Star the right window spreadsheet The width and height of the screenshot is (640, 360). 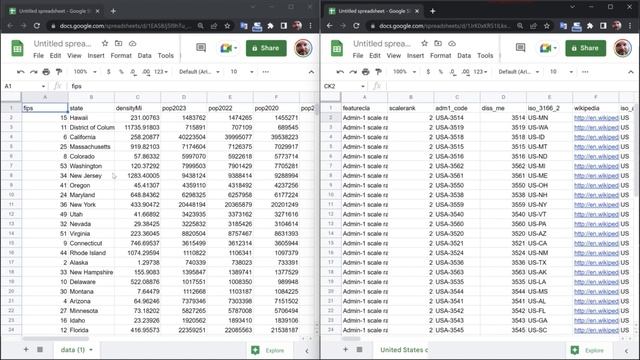tap(424, 43)
